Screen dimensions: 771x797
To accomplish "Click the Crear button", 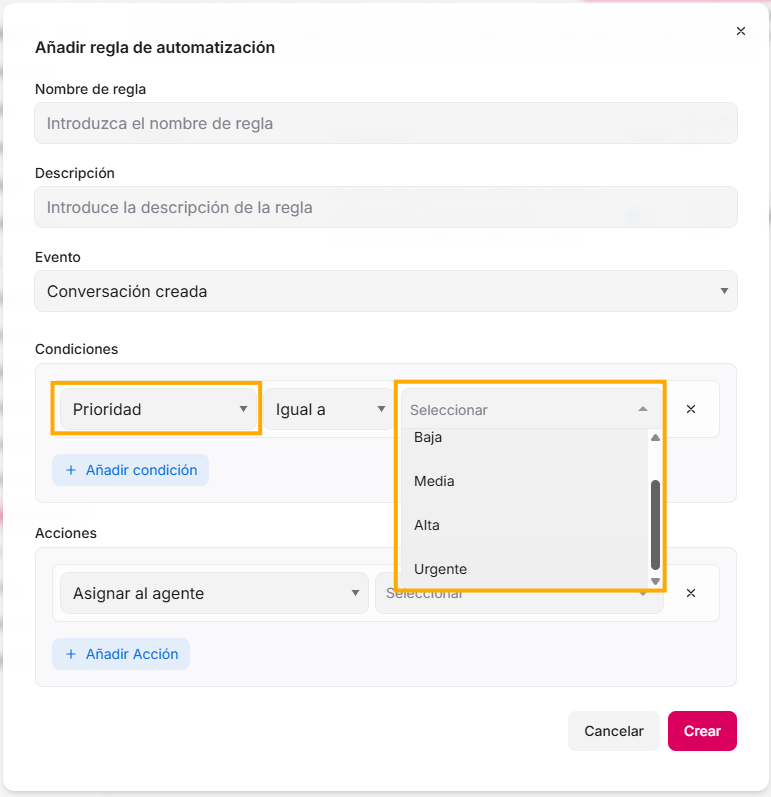I will tap(702, 731).
